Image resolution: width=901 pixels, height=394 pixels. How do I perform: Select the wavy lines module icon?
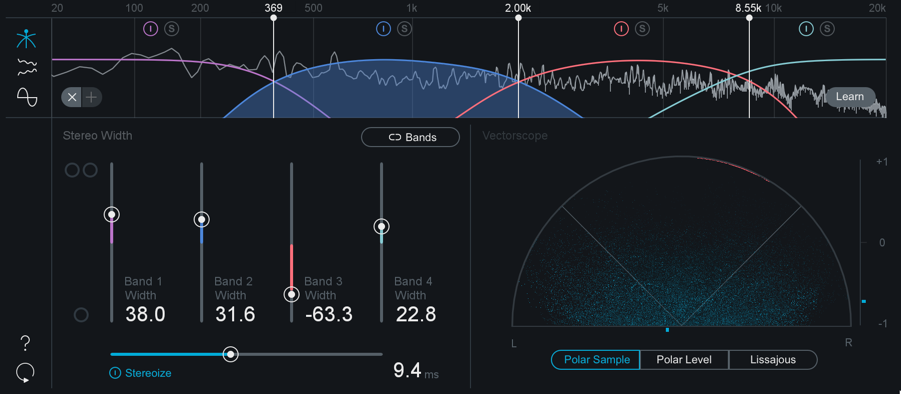(26, 67)
